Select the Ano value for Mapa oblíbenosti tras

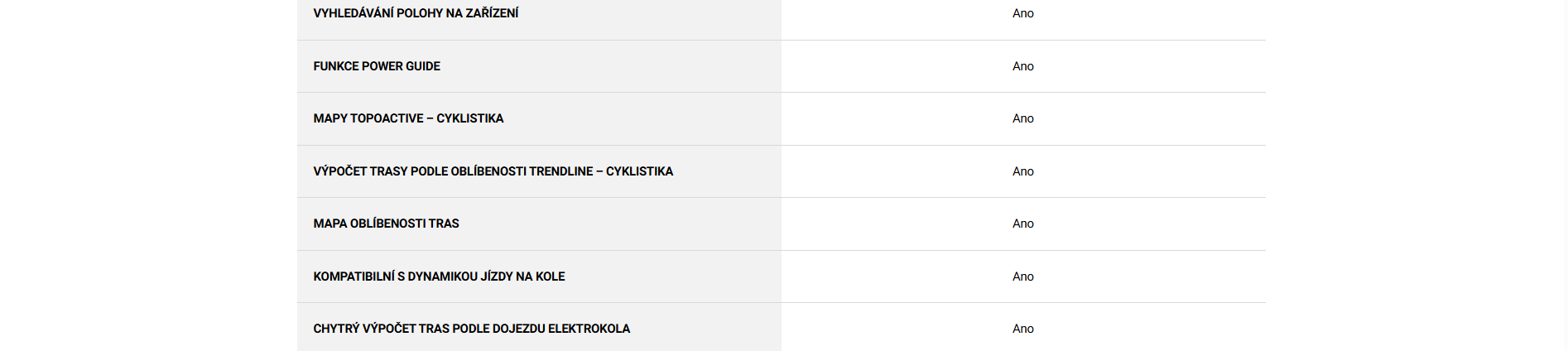coord(1022,224)
